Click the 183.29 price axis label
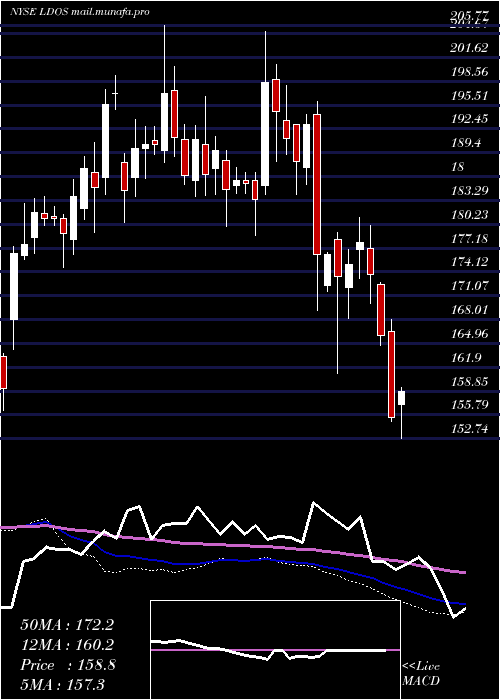500x700 pixels. point(469,191)
